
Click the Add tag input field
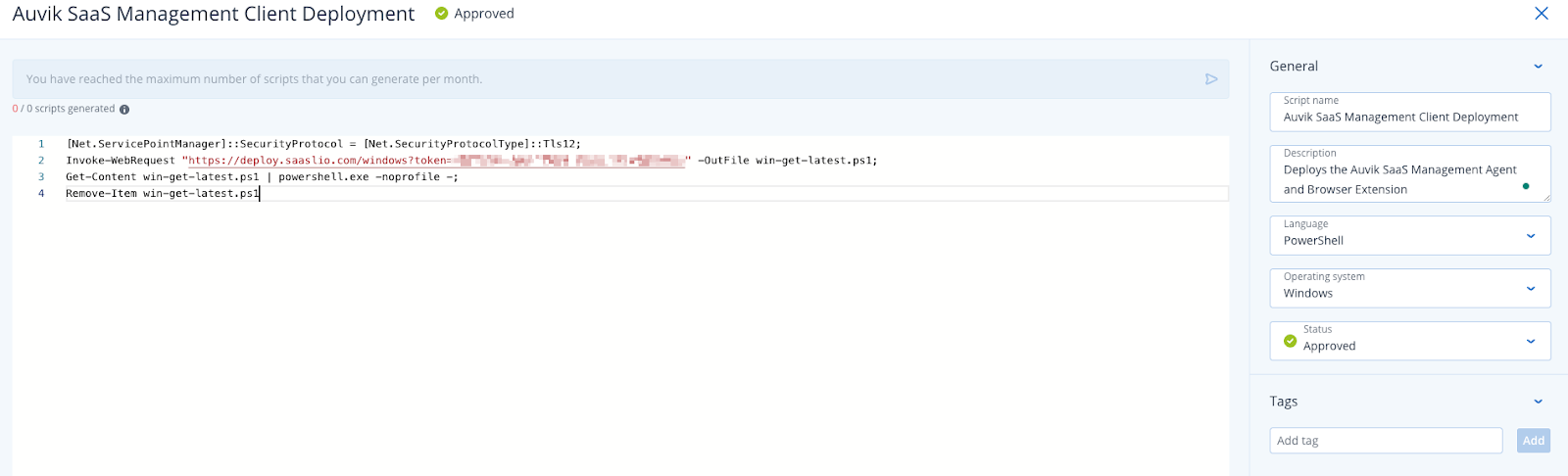[1386, 441]
